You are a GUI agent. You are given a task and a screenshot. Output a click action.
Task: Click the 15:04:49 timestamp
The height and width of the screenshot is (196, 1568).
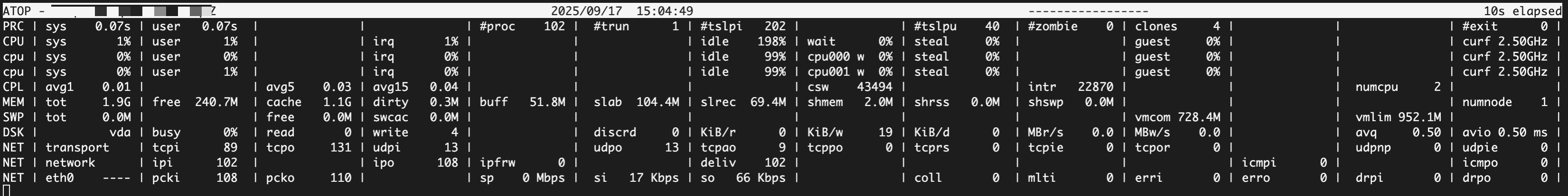click(665, 11)
